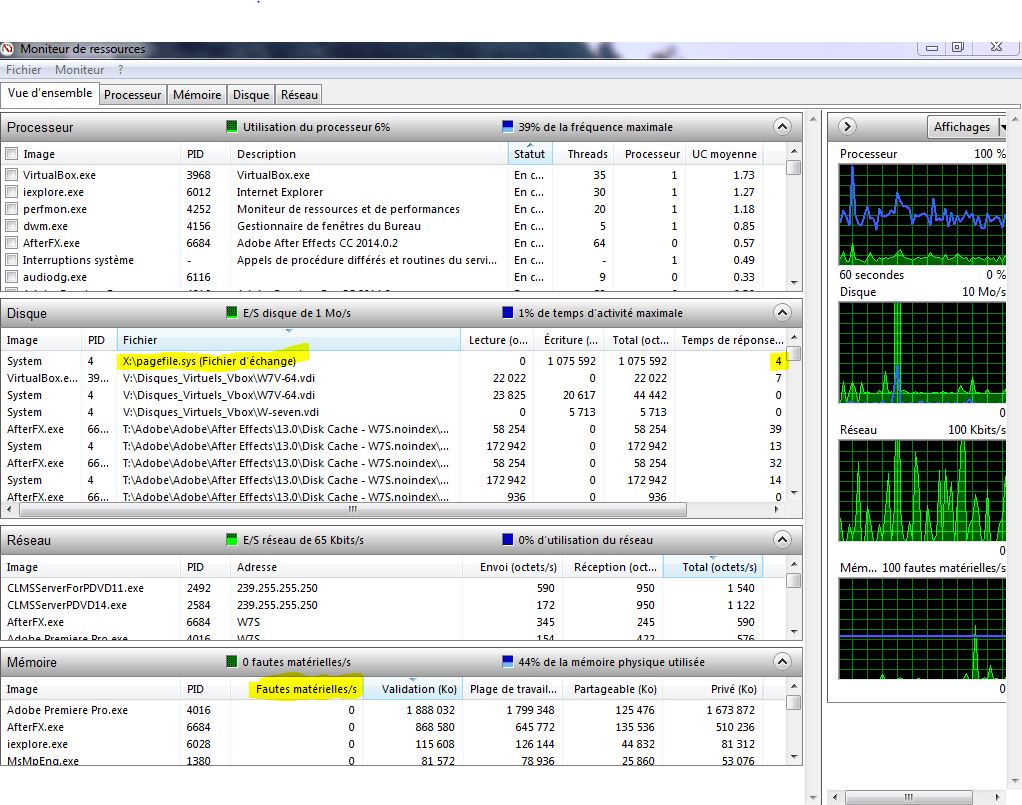Collapse the Disque section
Image resolution: width=1022 pixels, height=805 pixels.
pyautogui.click(x=782, y=313)
